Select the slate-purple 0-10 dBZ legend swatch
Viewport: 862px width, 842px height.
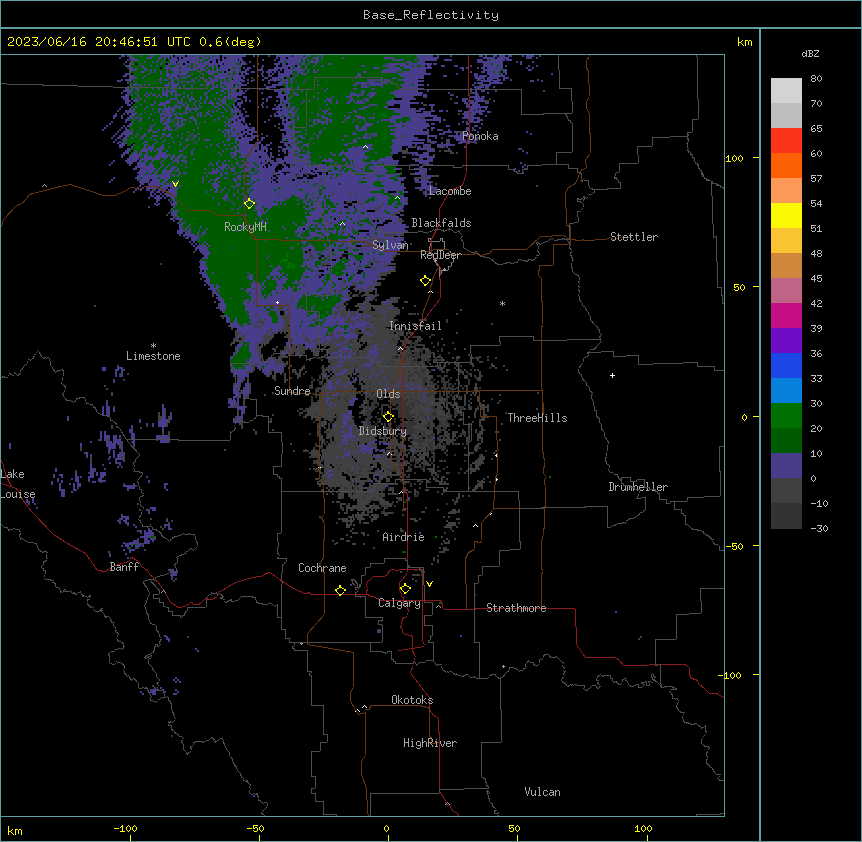(x=786, y=466)
